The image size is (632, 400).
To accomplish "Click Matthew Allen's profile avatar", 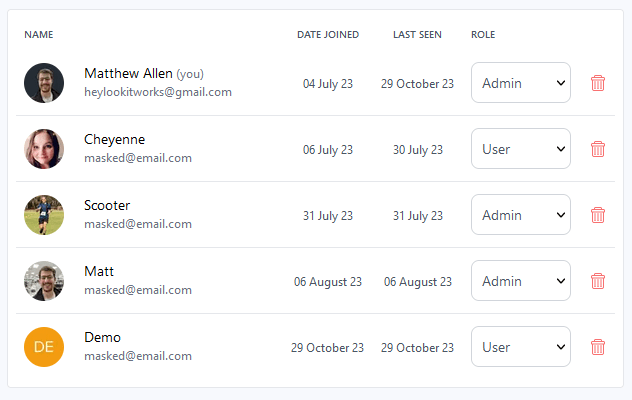I will 44,83.
